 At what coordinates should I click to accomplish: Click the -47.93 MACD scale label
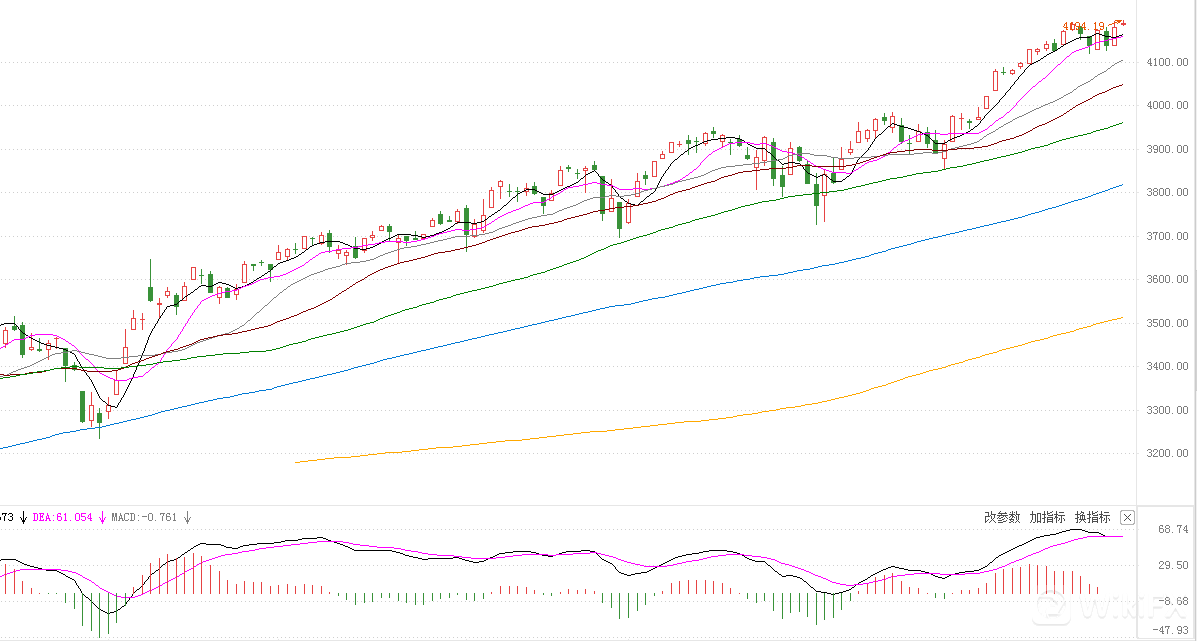click(x=1169, y=631)
